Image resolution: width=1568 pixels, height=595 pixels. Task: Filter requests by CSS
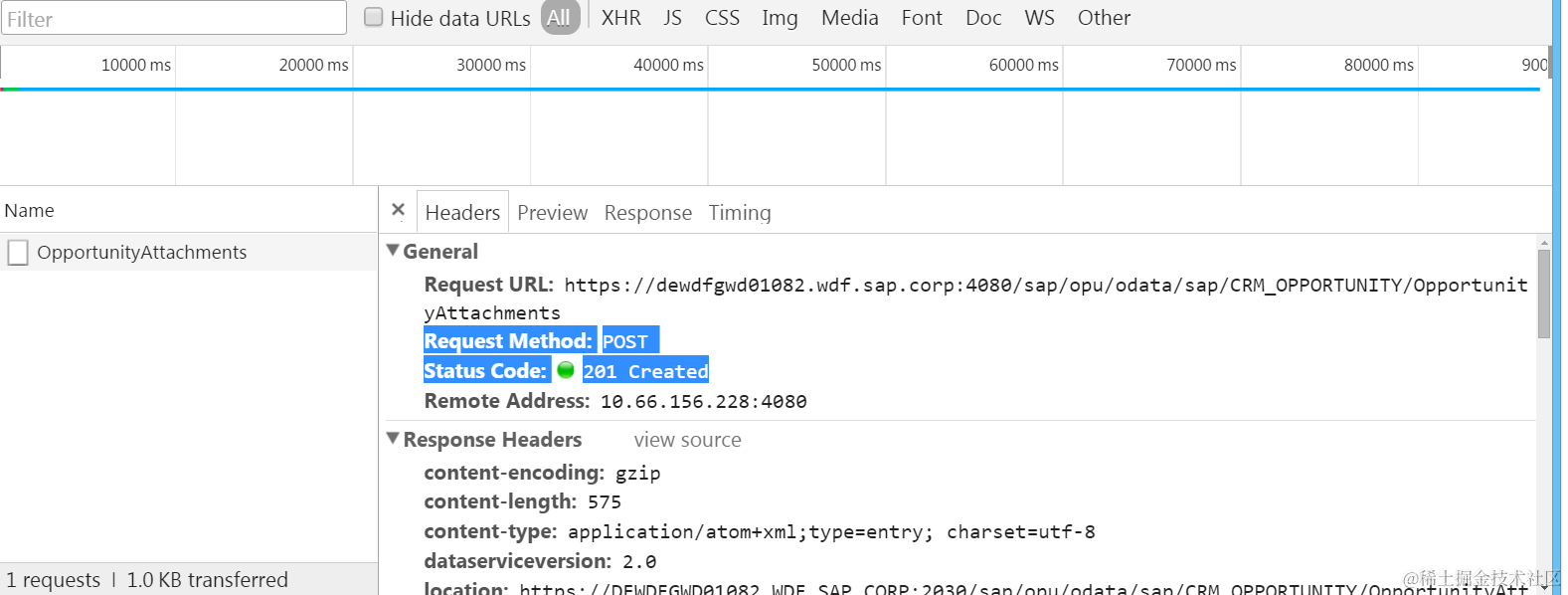(722, 18)
